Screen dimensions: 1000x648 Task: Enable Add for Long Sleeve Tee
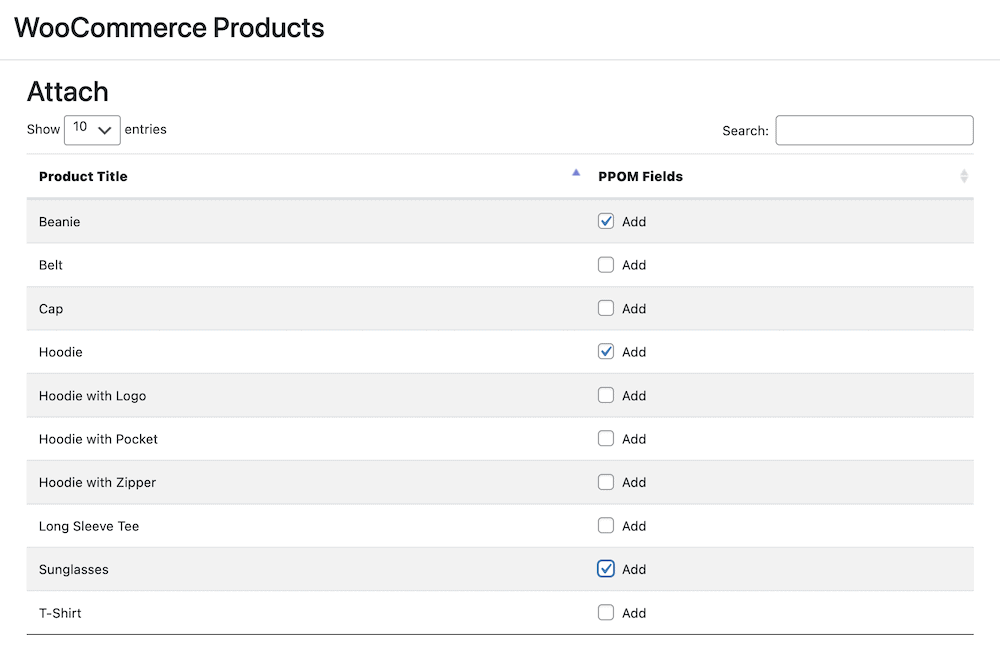[606, 525]
